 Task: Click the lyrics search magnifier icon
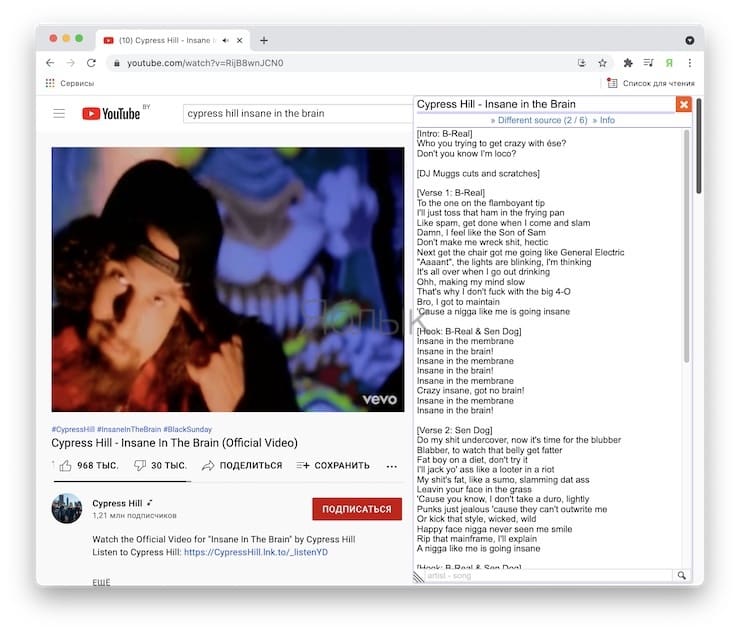tap(682, 576)
